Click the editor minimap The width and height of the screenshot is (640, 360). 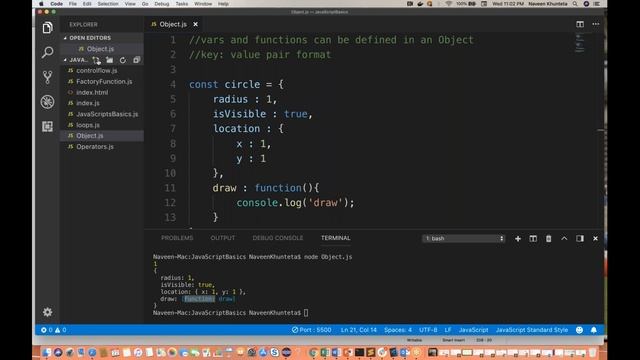(x=580, y=43)
